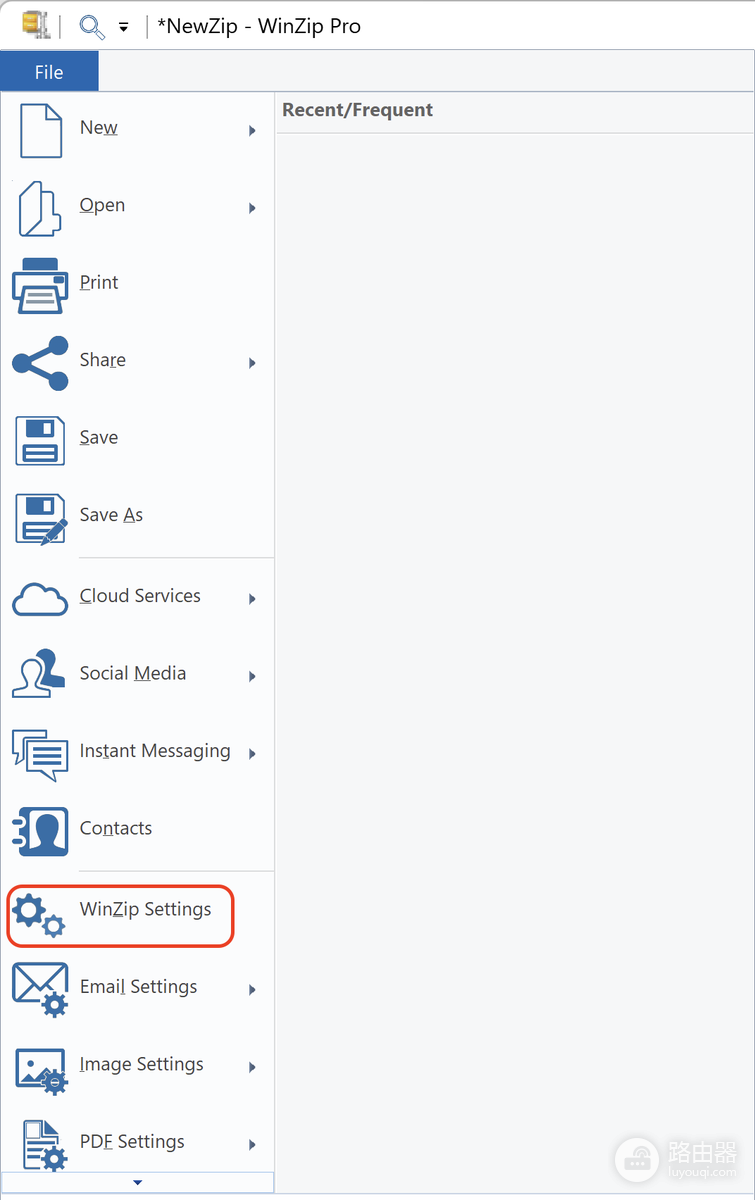Click the WinZip Settings gears icon
This screenshot has height=1200, width=755.
[39, 913]
